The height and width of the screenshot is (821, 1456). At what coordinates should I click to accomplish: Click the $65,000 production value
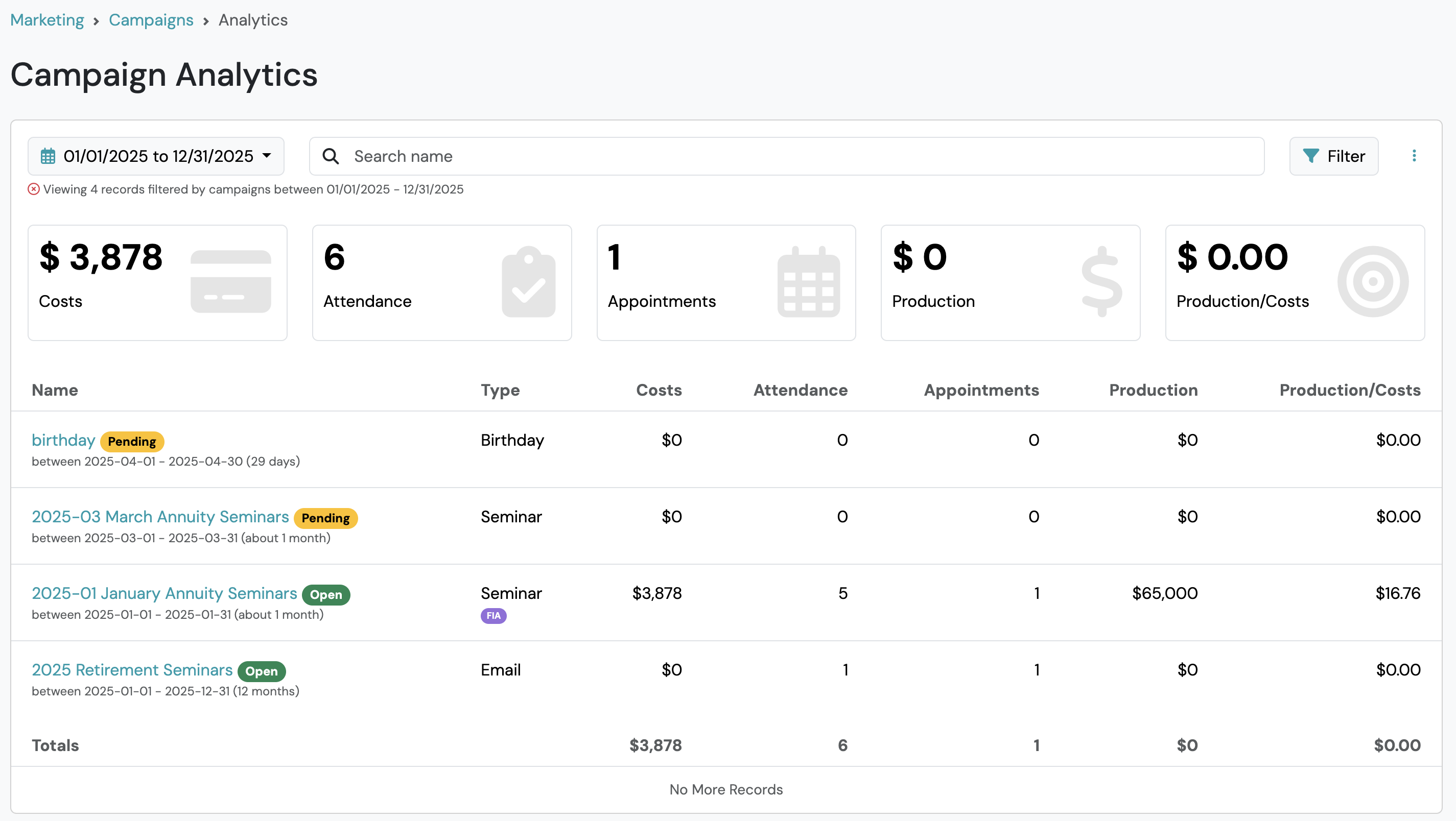coord(1165,593)
